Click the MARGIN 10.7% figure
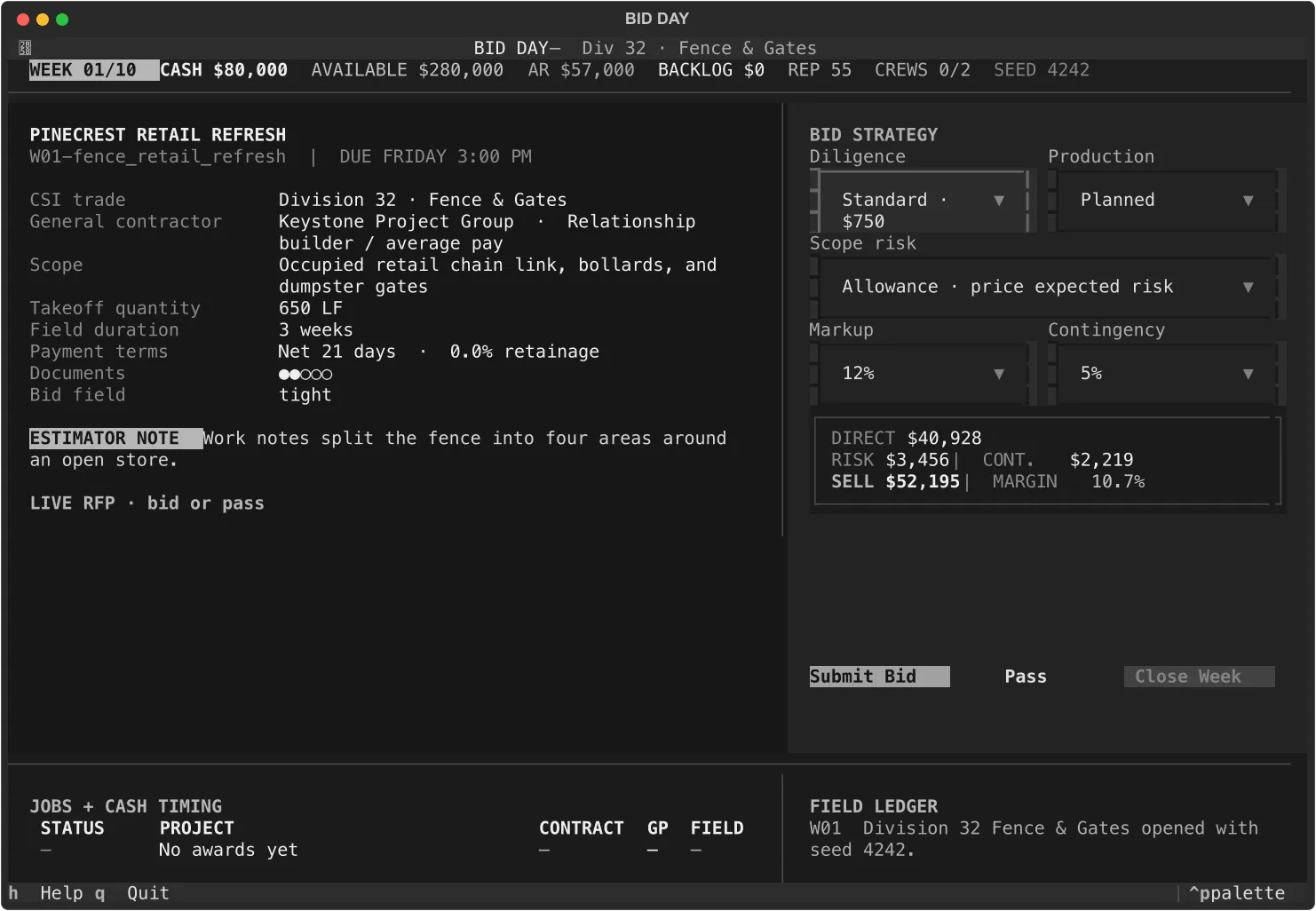 [1068, 482]
